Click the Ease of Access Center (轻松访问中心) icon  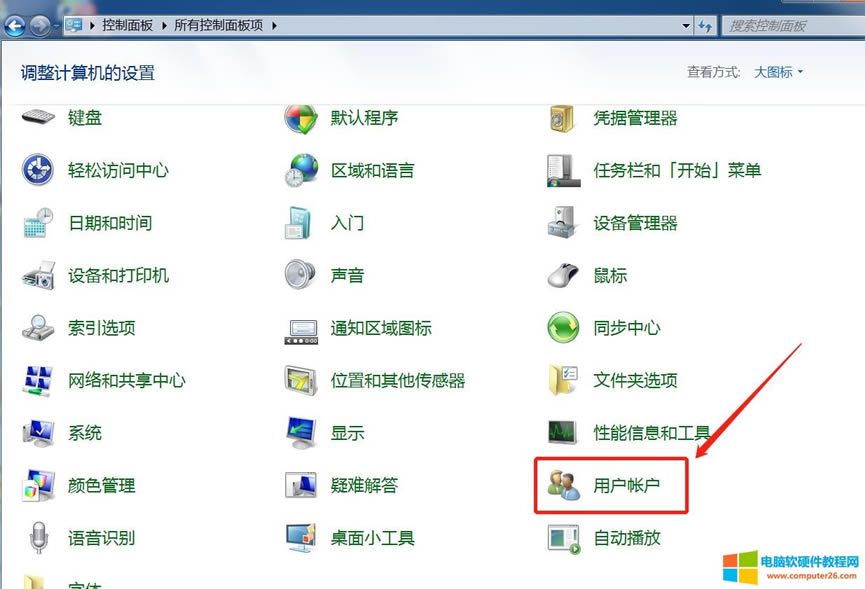tap(38, 170)
